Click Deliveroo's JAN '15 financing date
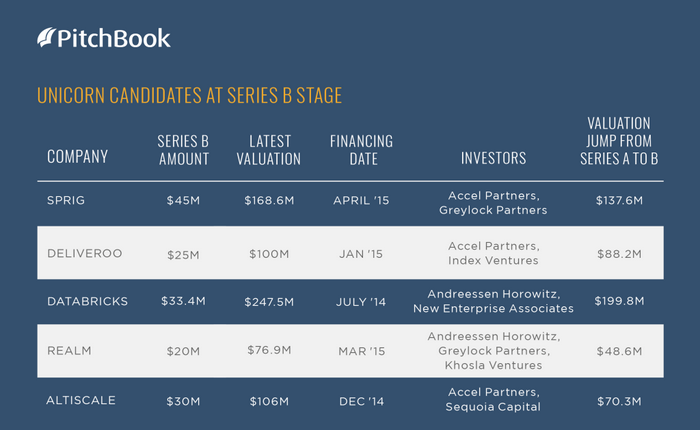The height and width of the screenshot is (430, 700). pos(361,254)
